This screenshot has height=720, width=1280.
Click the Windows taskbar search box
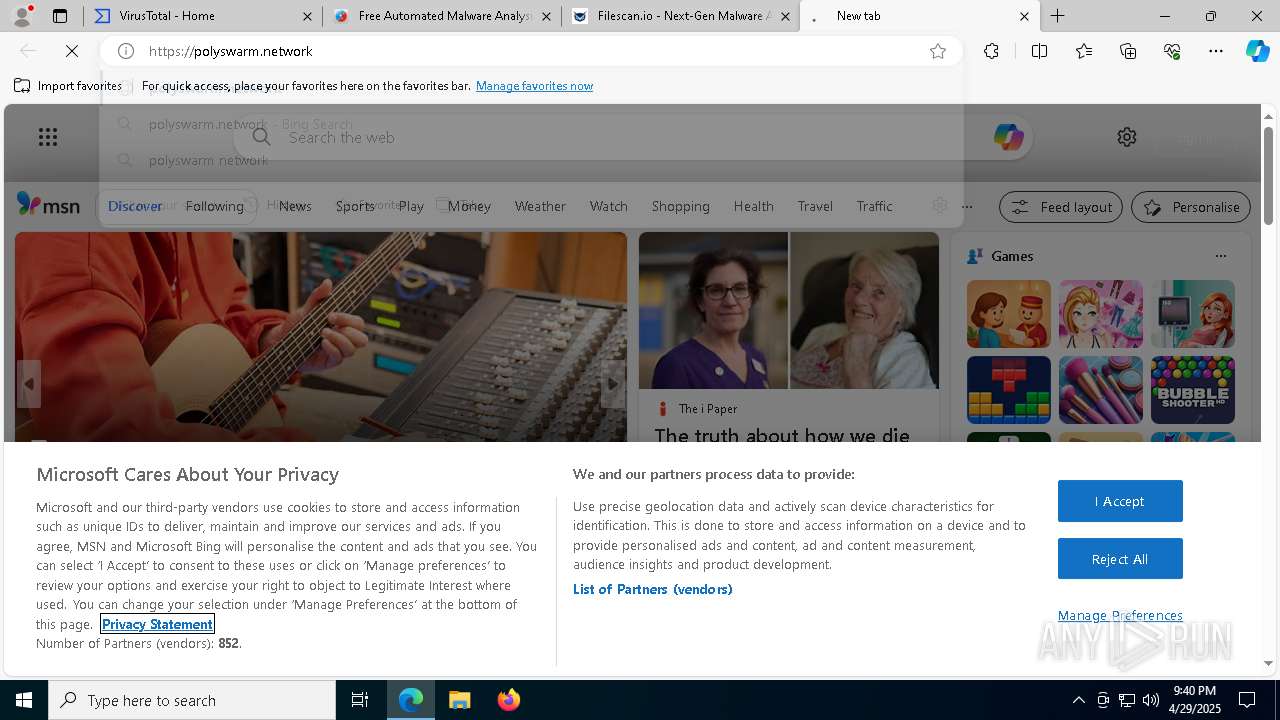pyautogui.click(x=192, y=700)
